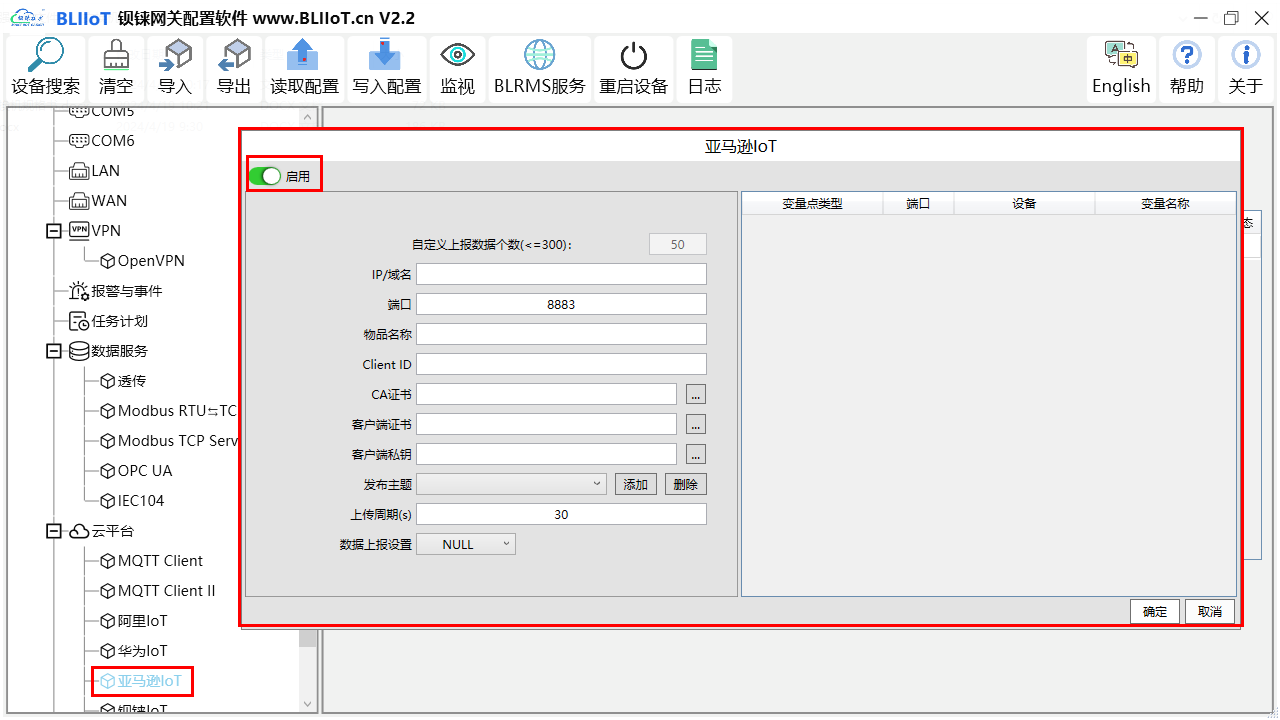Collapse the 云平台 cloud platform node

click(54, 531)
